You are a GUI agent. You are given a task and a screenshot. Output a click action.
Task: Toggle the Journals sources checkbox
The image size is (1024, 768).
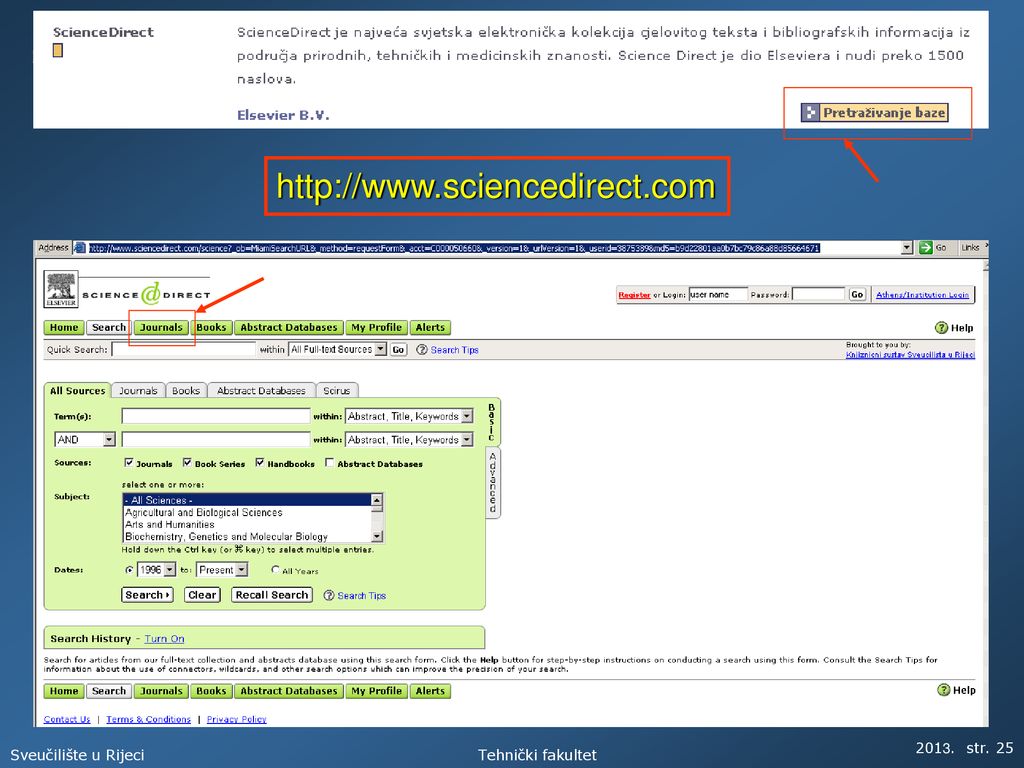click(x=129, y=462)
